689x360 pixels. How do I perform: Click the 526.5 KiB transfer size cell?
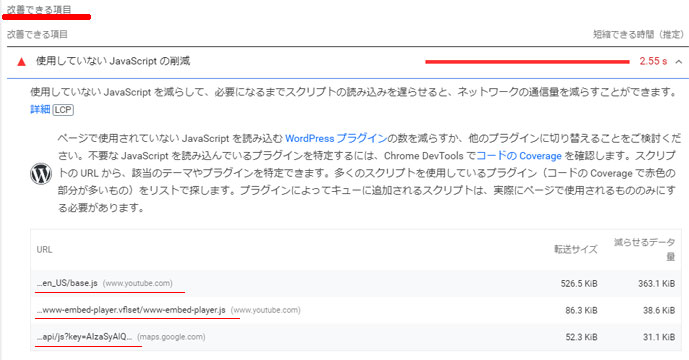point(579,284)
